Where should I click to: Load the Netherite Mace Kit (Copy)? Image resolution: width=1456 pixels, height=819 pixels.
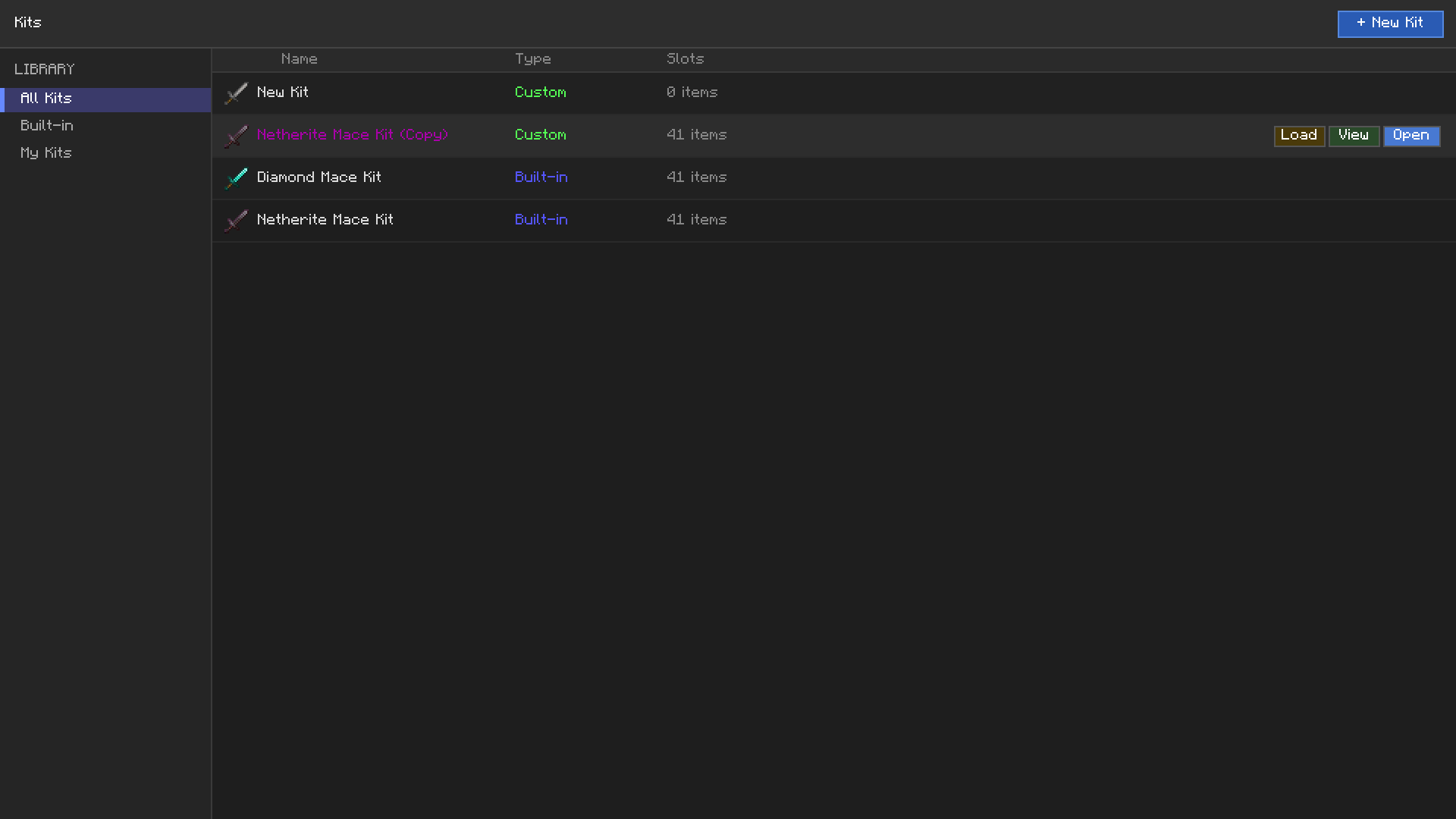point(1299,136)
